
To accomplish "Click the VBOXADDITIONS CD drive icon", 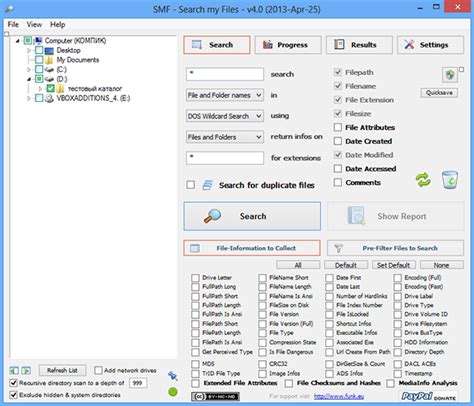I will click(x=49, y=98).
